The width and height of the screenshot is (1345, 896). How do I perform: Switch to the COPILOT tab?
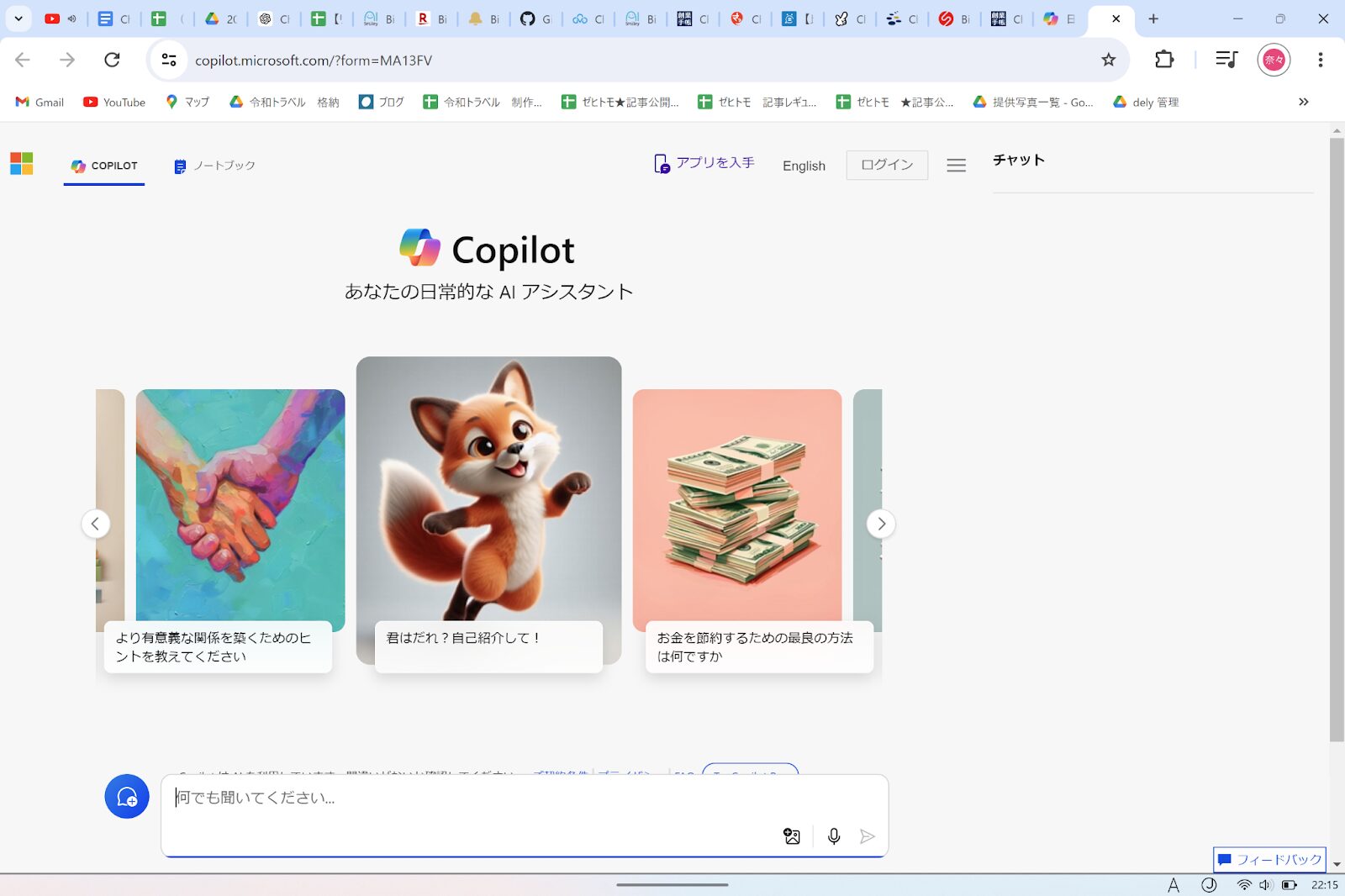point(103,166)
